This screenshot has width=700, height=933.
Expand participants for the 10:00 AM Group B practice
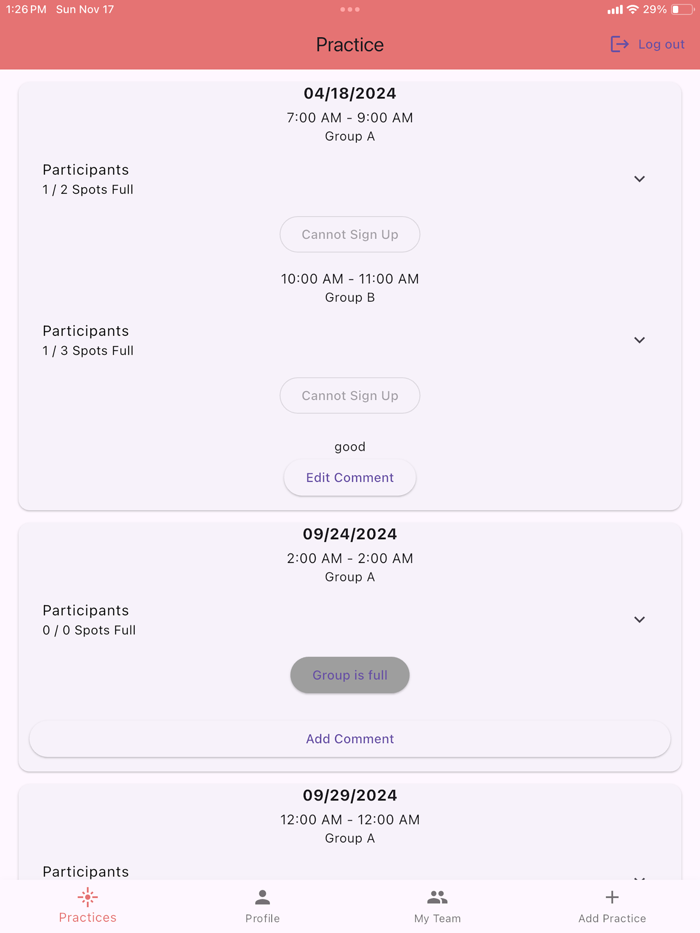pos(639,340)
